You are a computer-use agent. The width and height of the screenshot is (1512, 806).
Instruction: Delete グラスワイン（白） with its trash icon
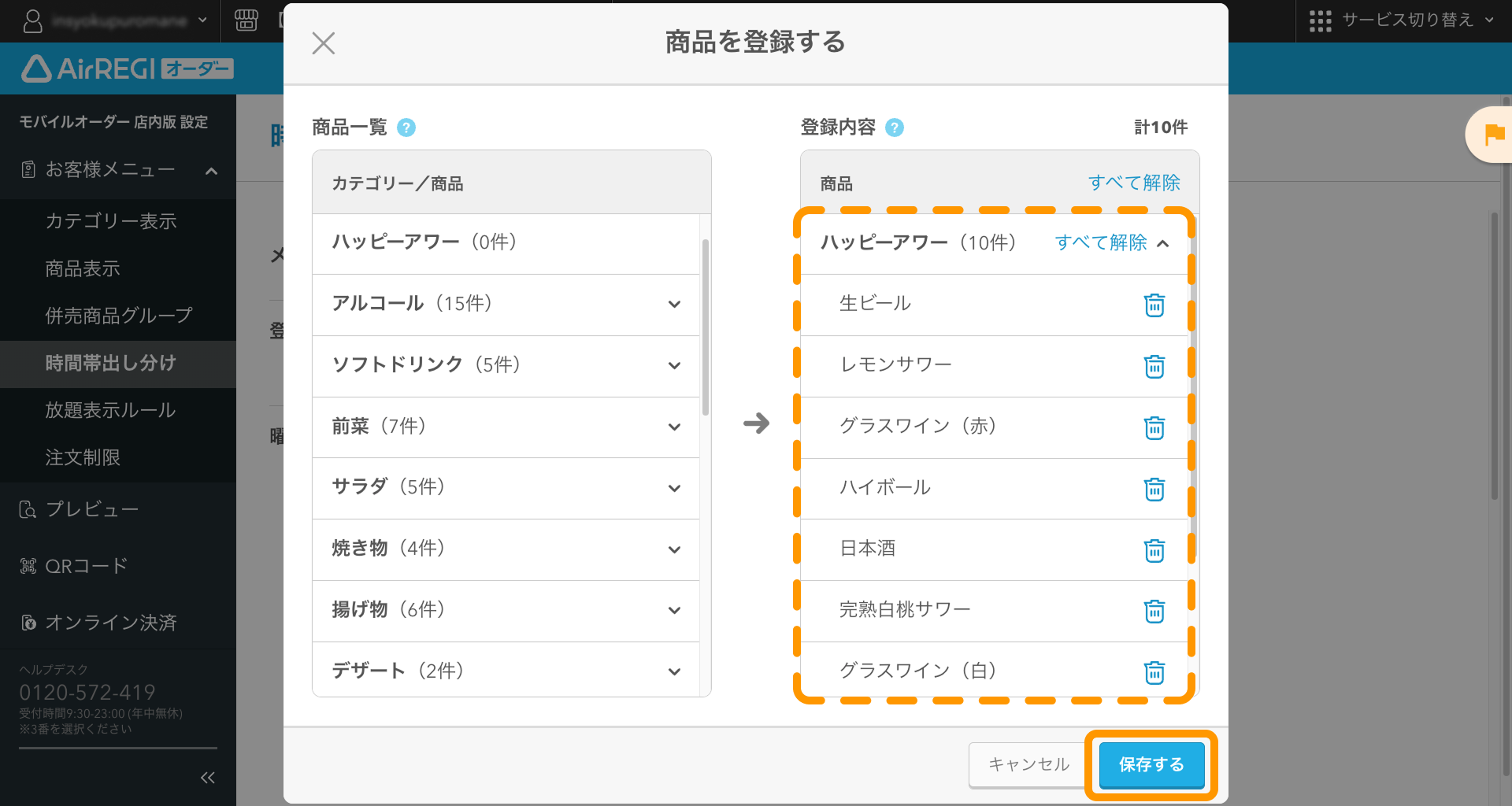[x=1154, y=672]
